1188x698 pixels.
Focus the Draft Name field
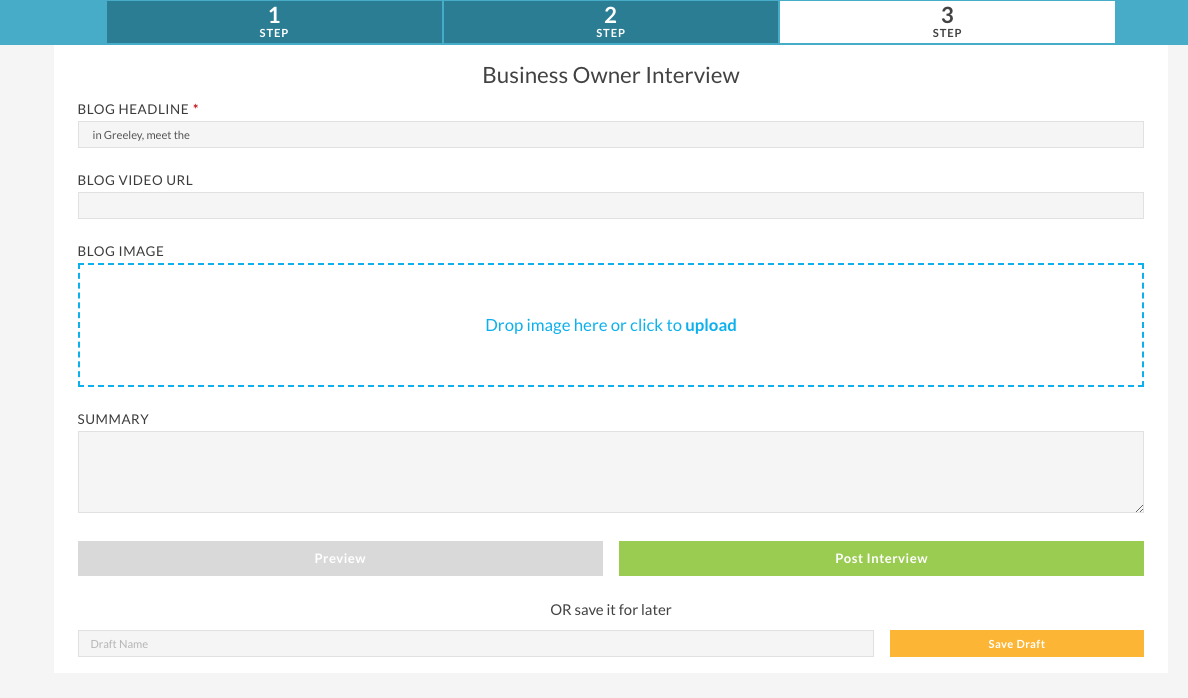(x=476, y=643)
